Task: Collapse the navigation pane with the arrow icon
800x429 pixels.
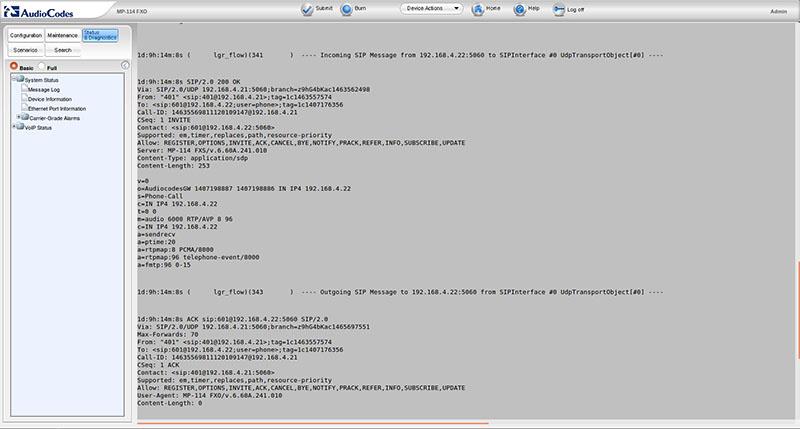Action: coord(125,65)
